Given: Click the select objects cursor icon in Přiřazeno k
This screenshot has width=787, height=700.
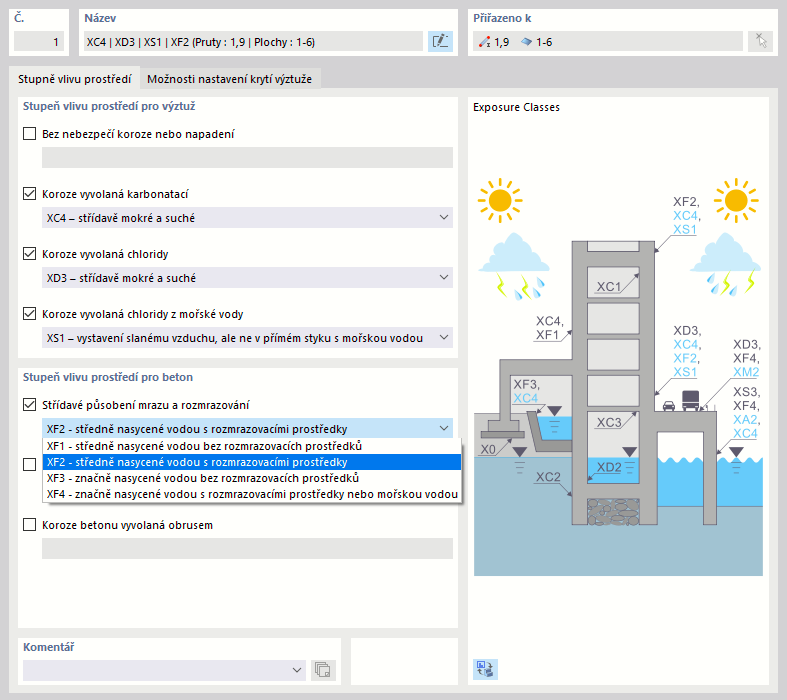Looking at the screenshot, I should (760, 41).
